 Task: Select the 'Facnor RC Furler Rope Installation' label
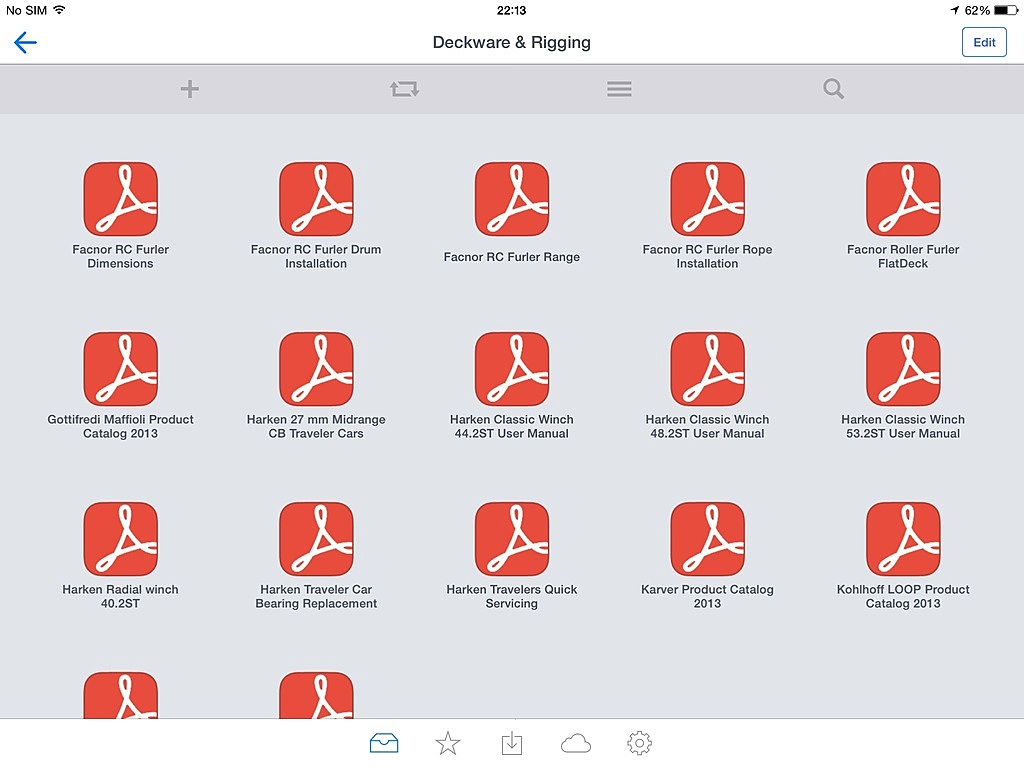[707, 257]
